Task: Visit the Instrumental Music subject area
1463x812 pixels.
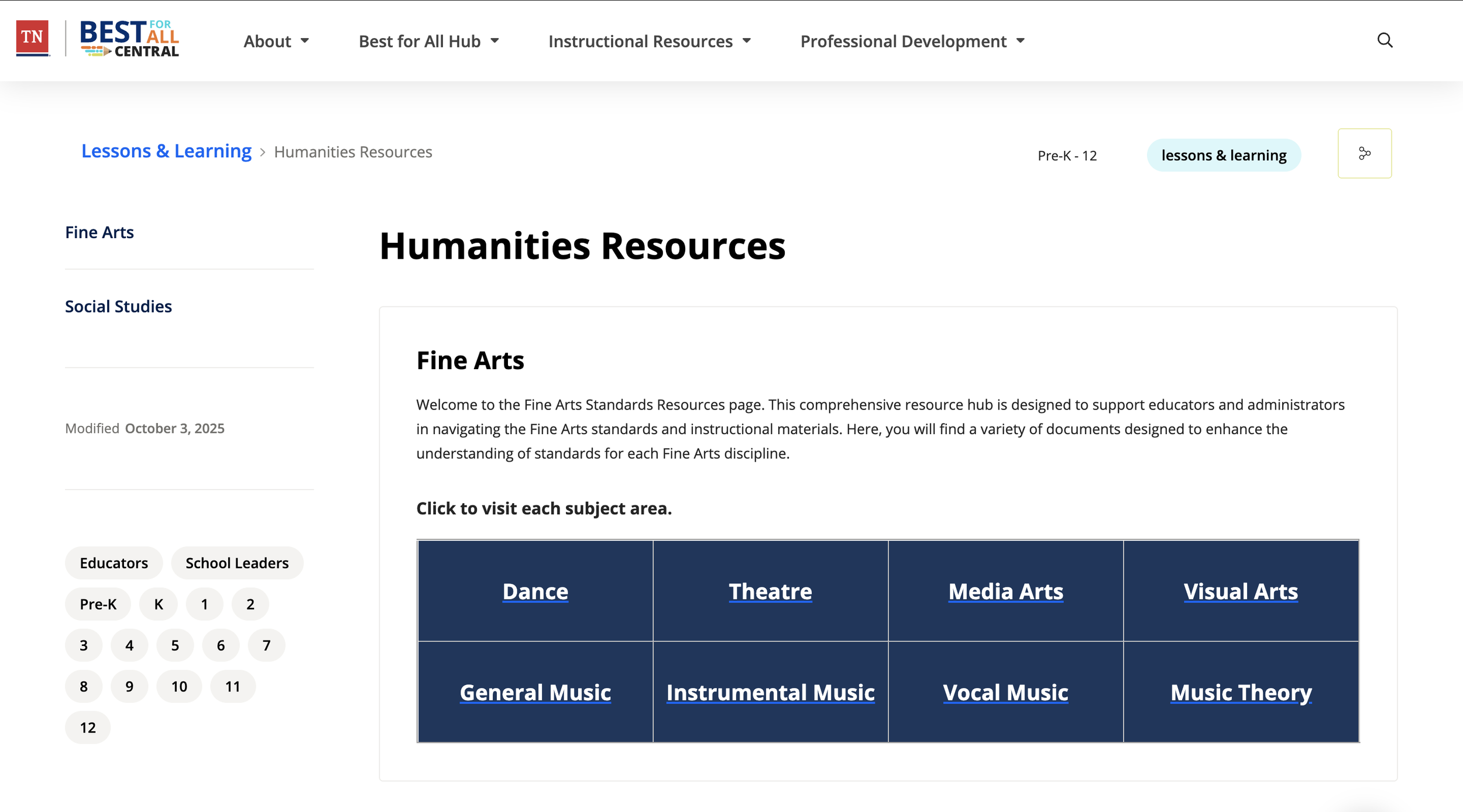Action: pyautogui.click(x=770, y=693)
